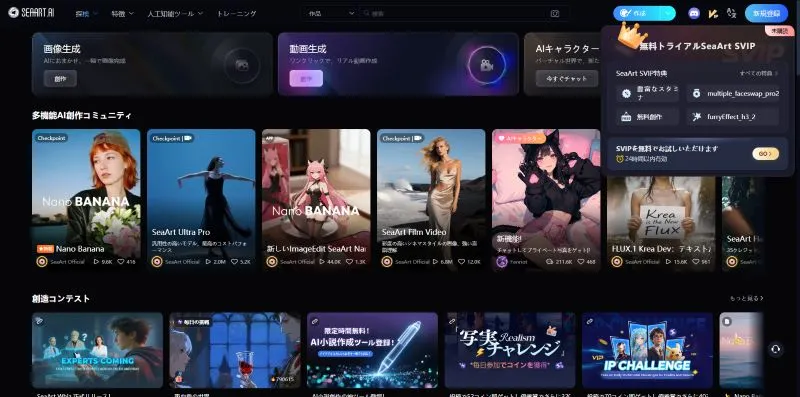Screen dimensions: 800x397
Task: Expand the 探検 menu chevron
Action: click(95, 14)
